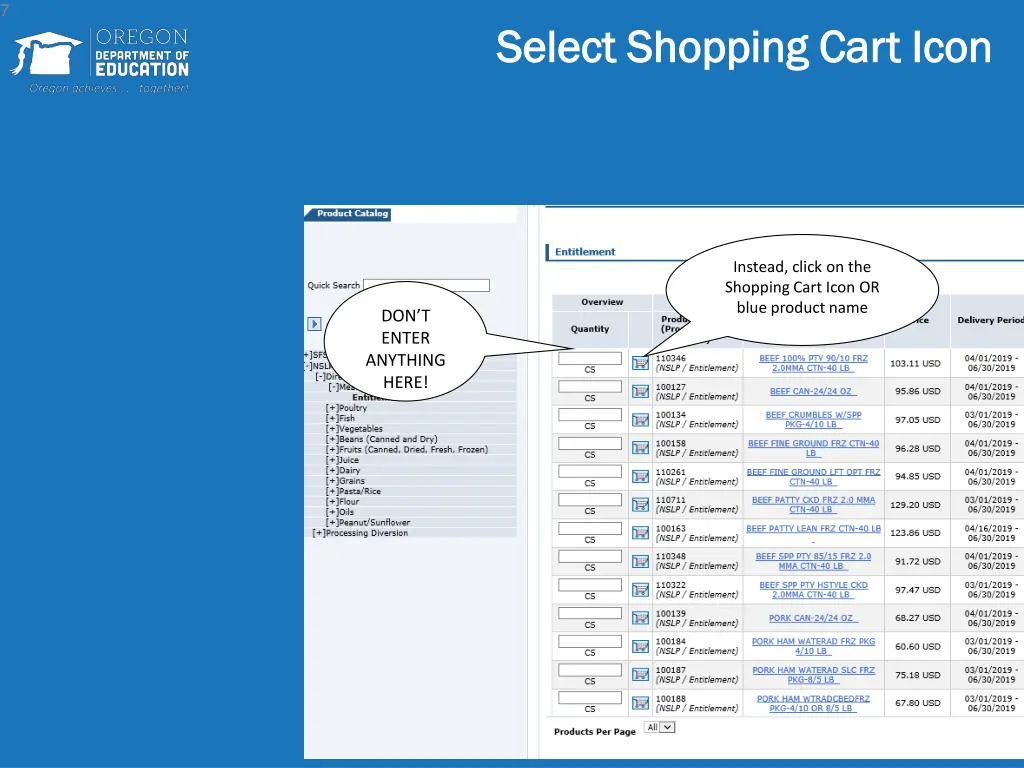Expand Beans (Canned and Dry) category

(332, 439)
